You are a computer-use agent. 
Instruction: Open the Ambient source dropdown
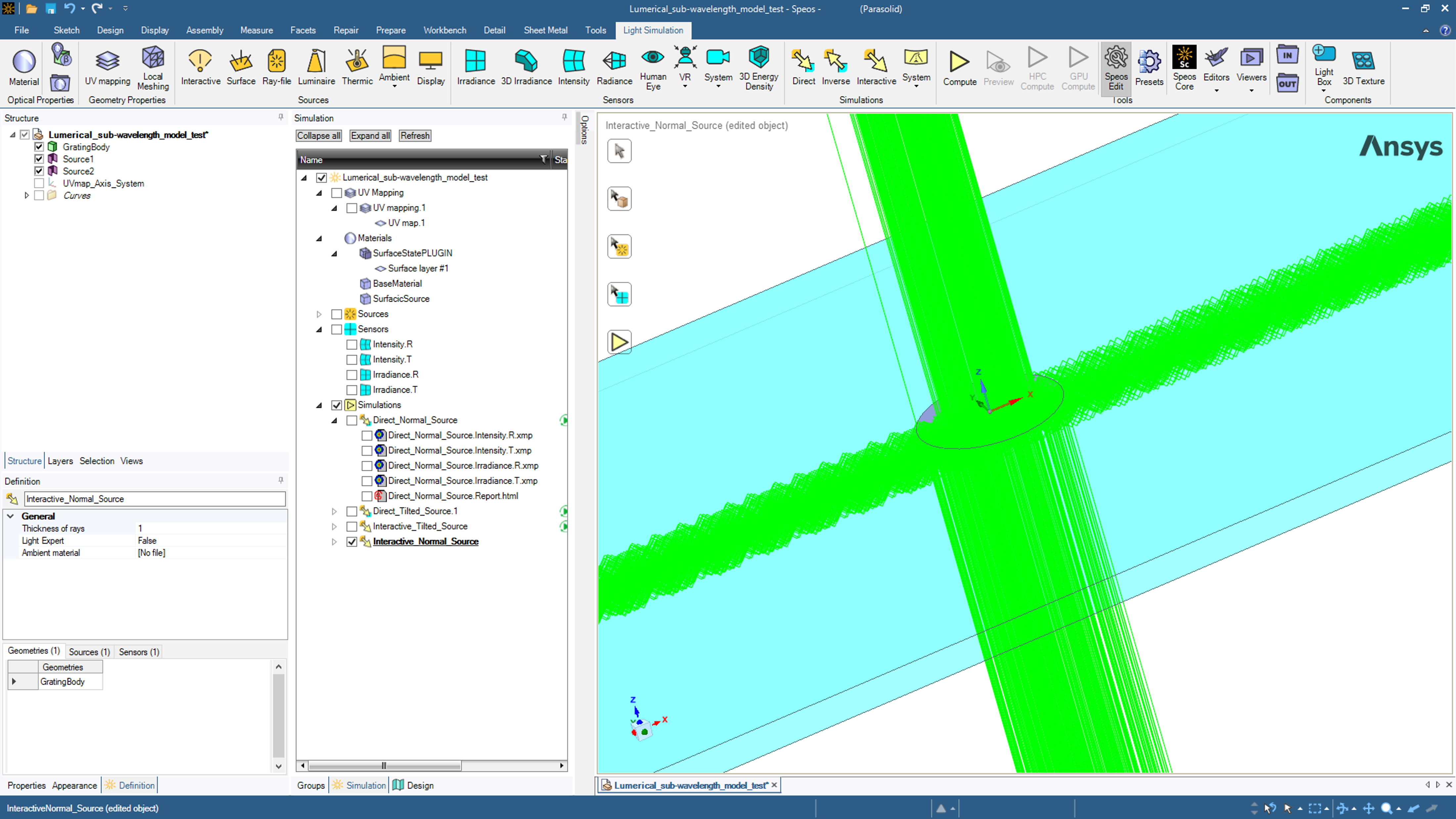point(394,86)
